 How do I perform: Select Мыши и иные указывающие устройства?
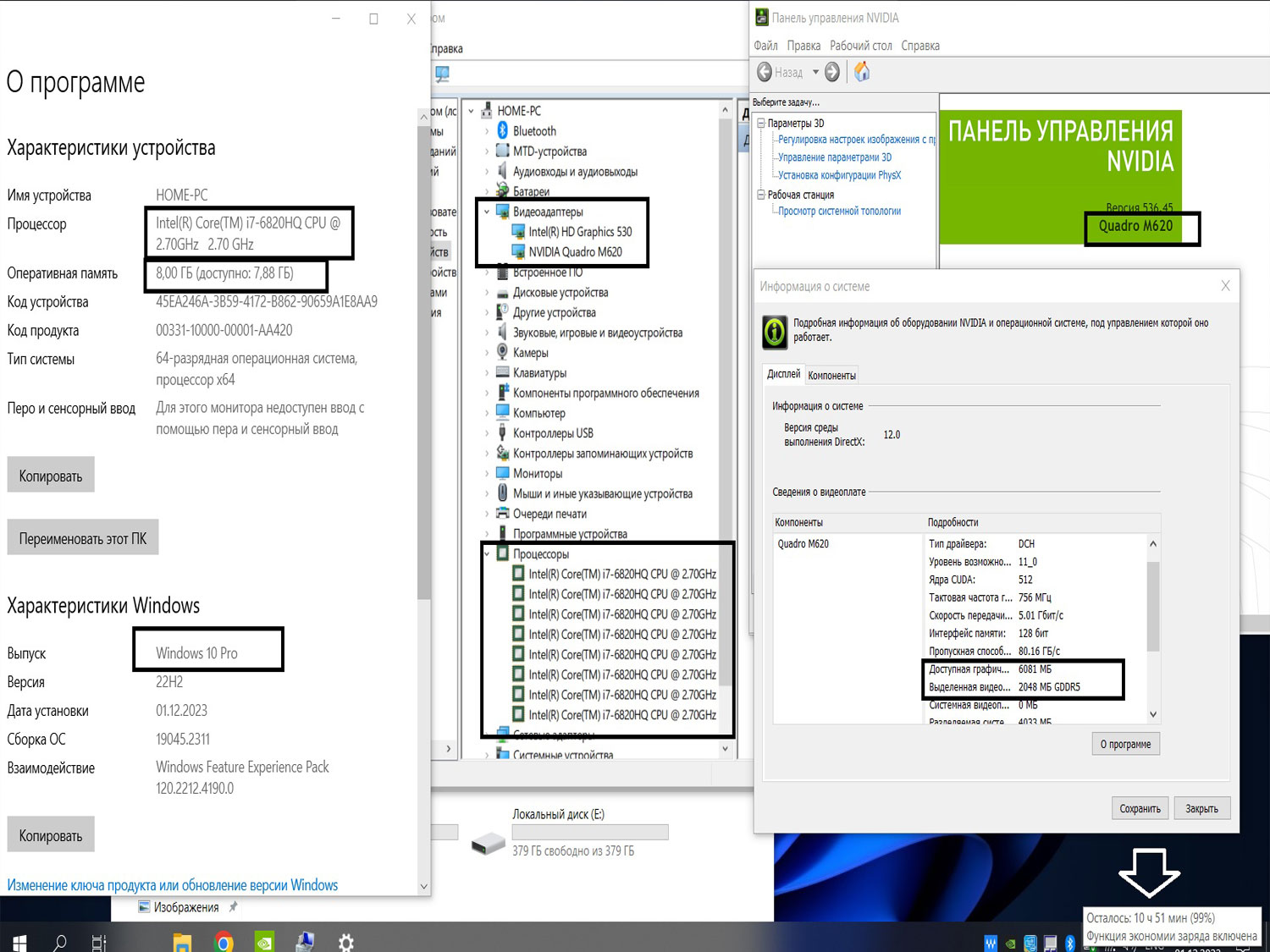pos(603,493)
